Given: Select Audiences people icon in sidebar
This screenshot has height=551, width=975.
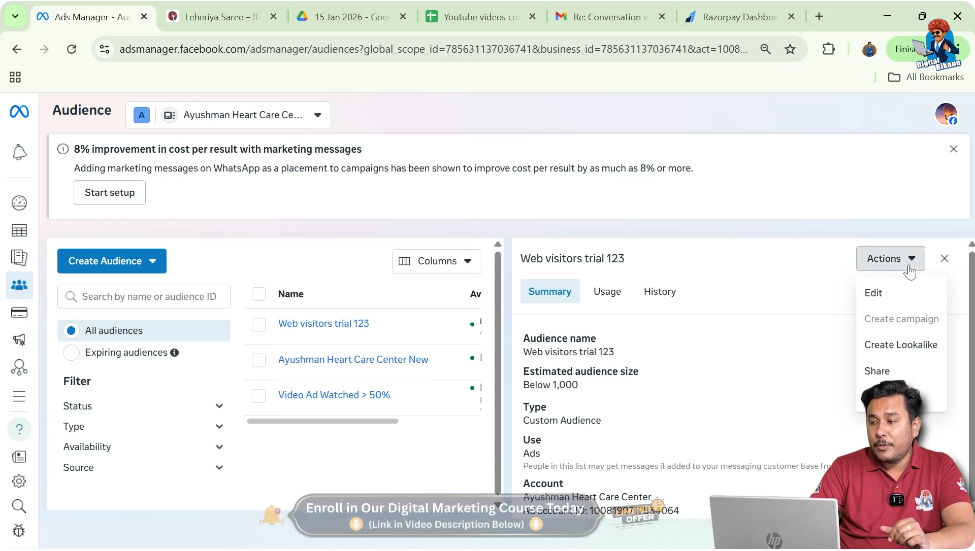Looking at the screenshot, I should (x=19, y=285).
